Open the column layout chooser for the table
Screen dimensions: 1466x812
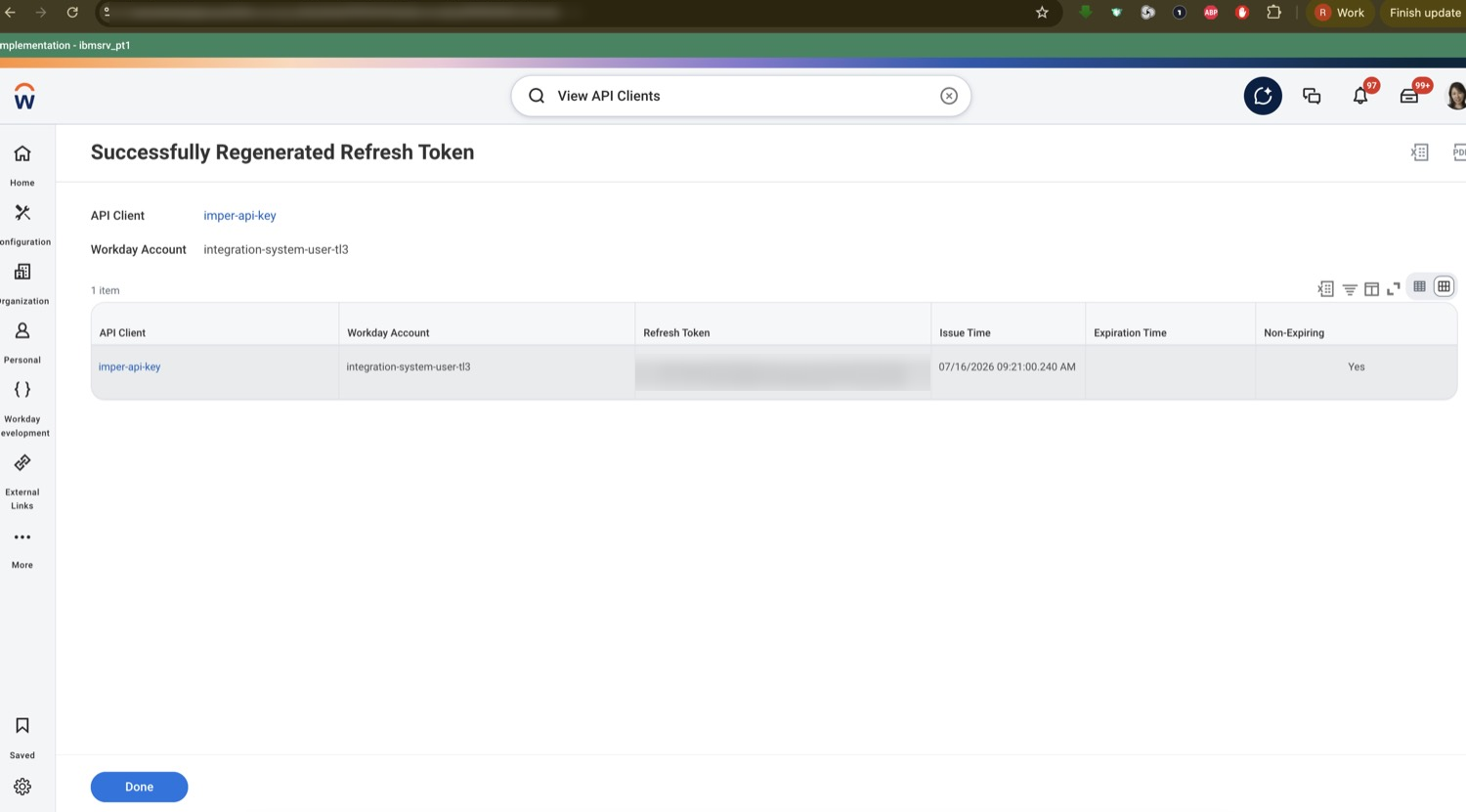(x=1371, y=289)
